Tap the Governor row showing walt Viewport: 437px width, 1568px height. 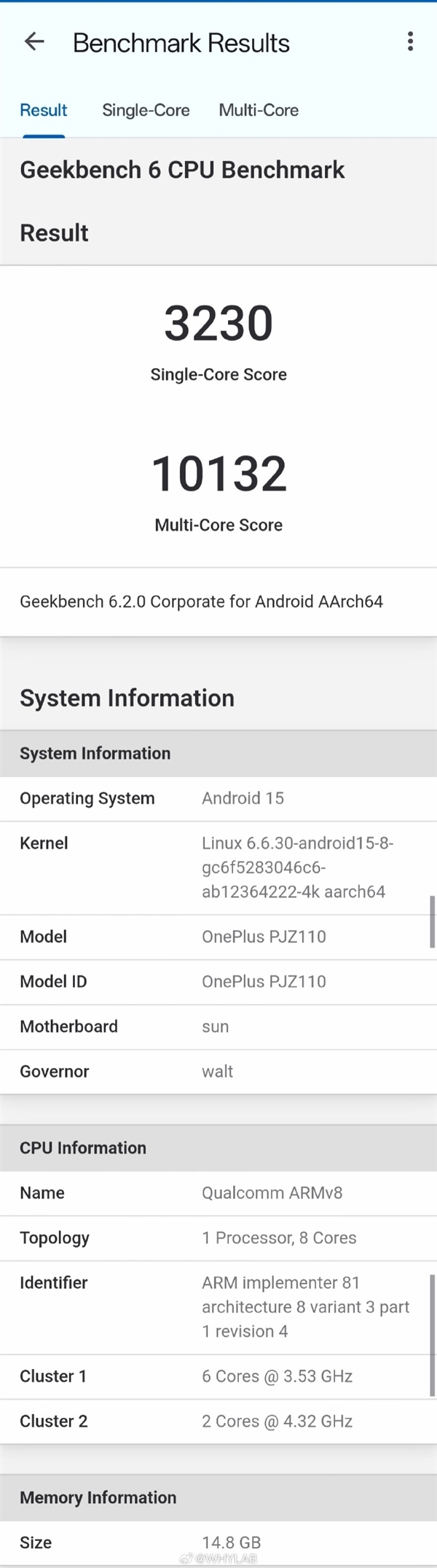point(219,1071)
